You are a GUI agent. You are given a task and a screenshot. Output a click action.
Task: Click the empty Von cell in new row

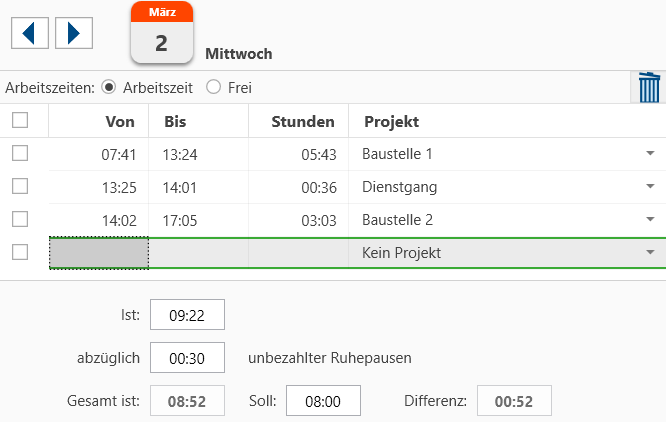99,253
